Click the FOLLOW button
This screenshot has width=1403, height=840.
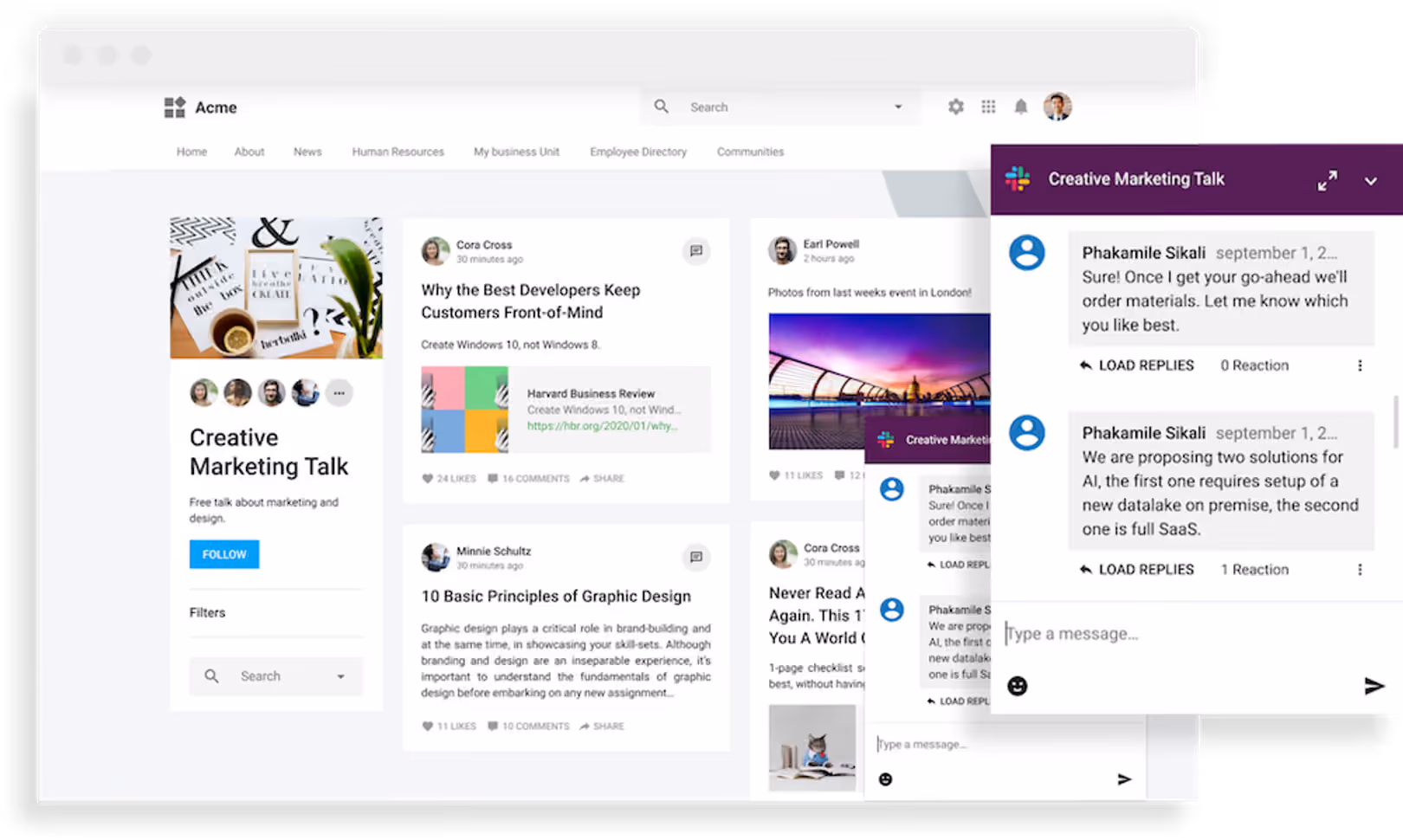pos(224,554)
